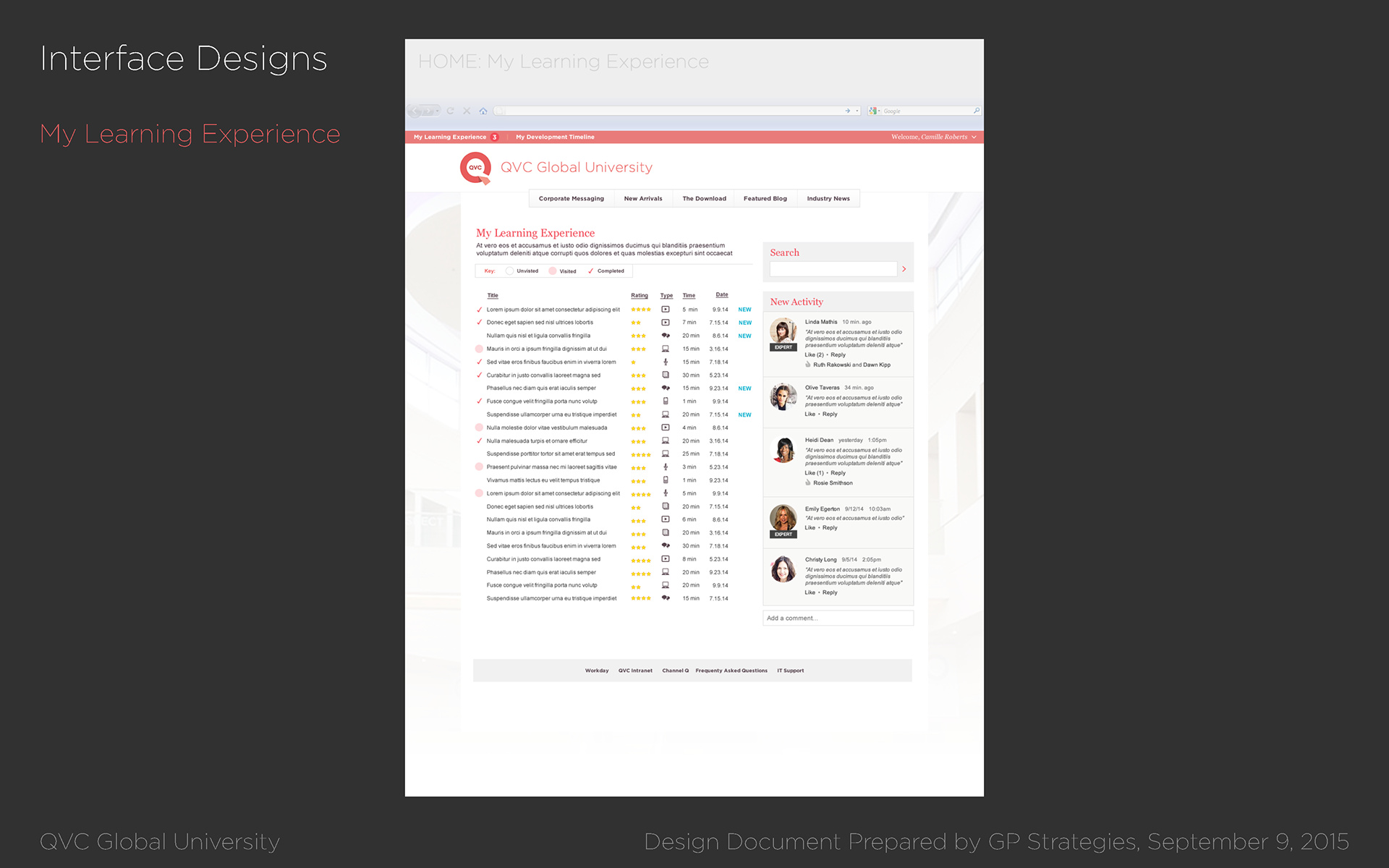Open browser history dropdown arrow beside Forward

coord(438,111)
